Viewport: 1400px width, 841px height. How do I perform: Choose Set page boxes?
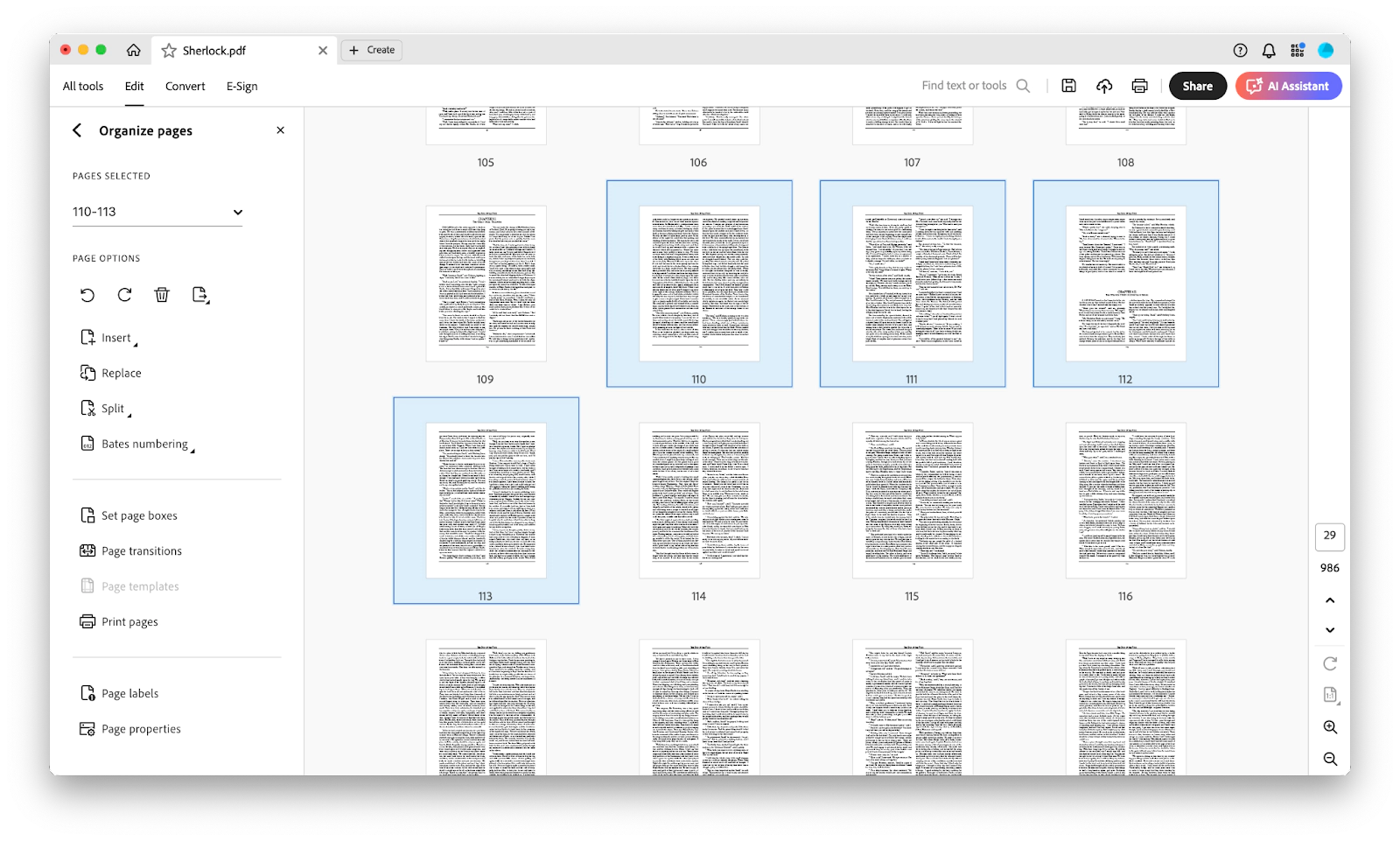[129, 515]
